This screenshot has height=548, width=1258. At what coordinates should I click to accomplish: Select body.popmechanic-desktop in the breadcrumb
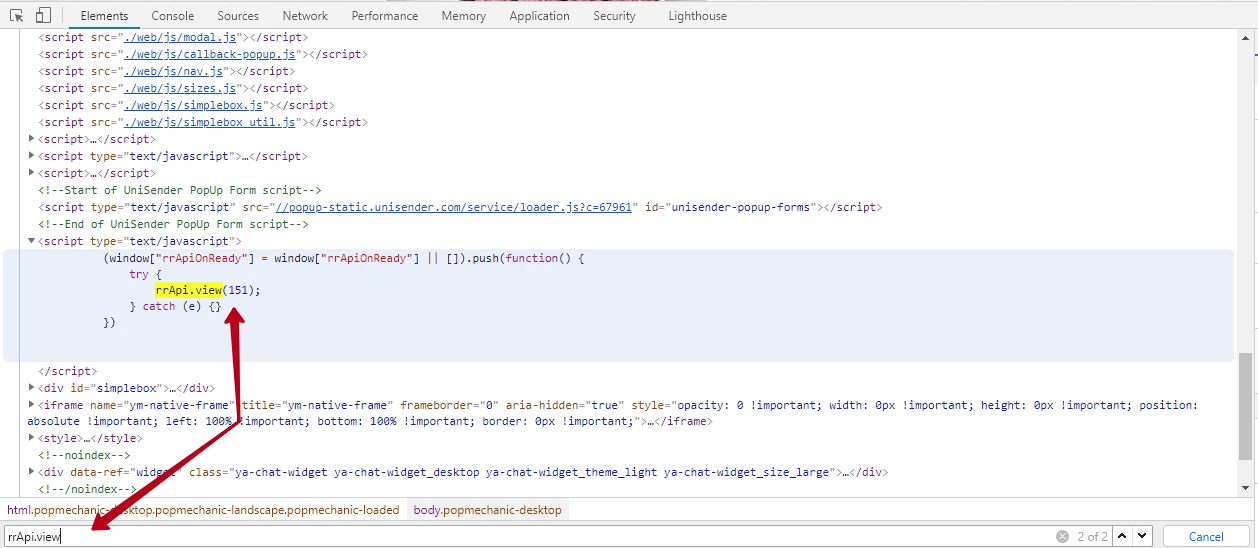point(487,510)
